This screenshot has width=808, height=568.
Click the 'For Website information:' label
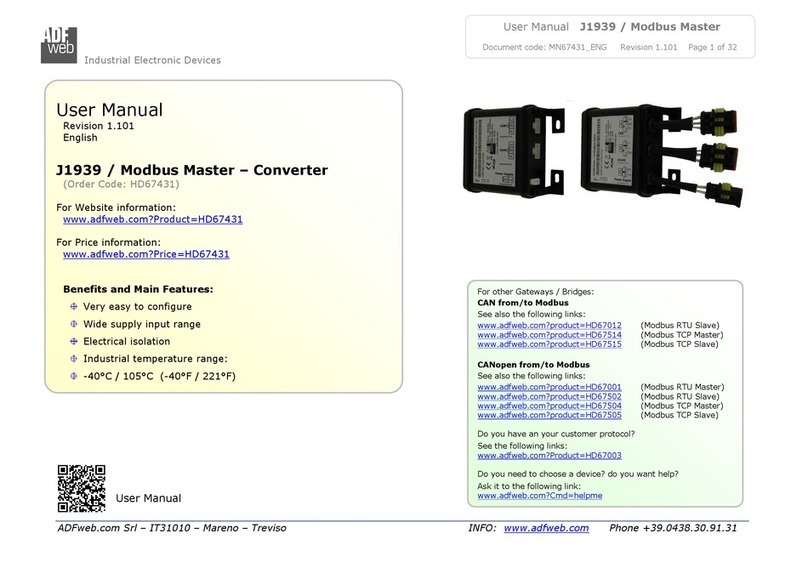[116, 208]
